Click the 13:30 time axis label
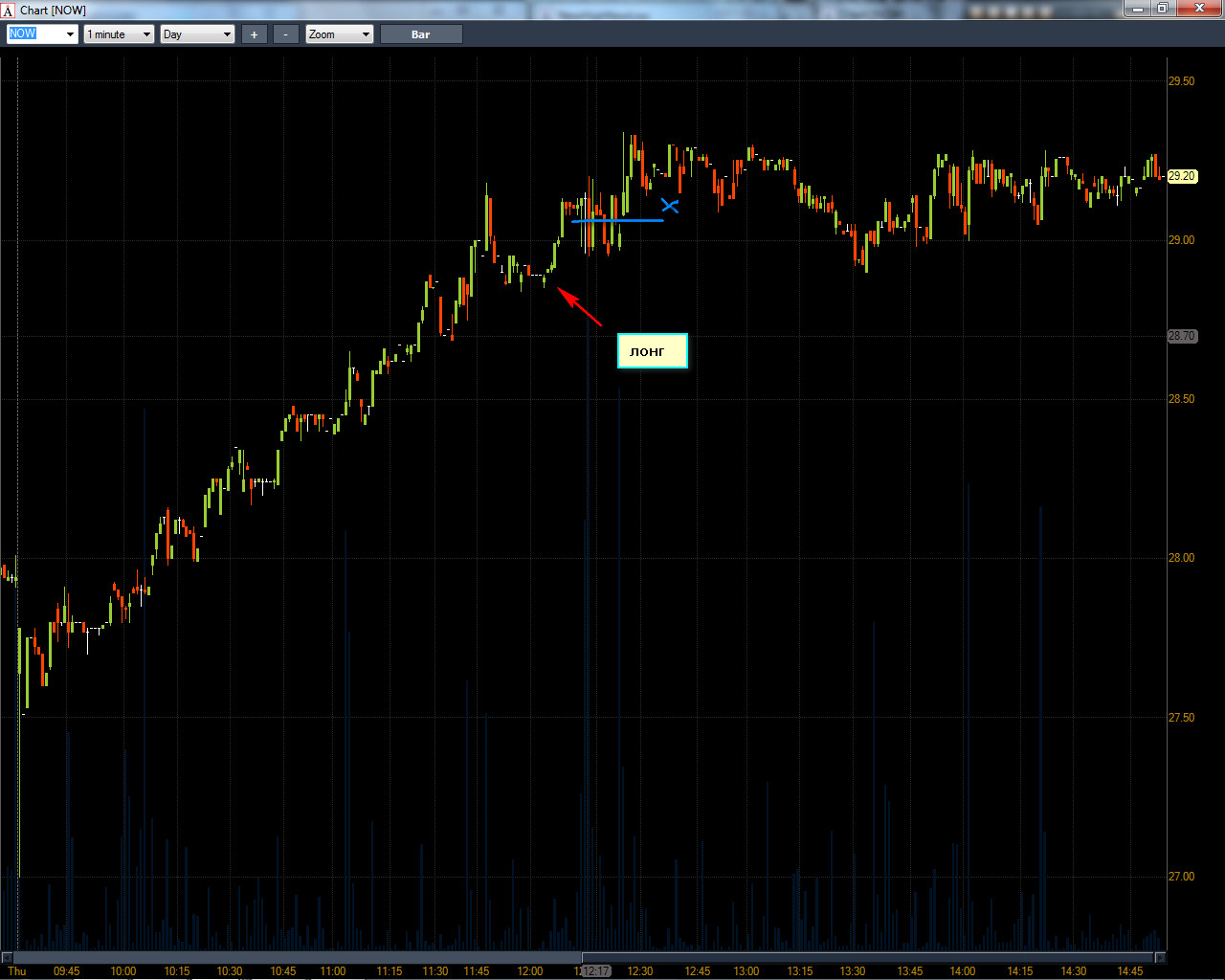This screenshot has height=980, width=1225. click(853, 971)
